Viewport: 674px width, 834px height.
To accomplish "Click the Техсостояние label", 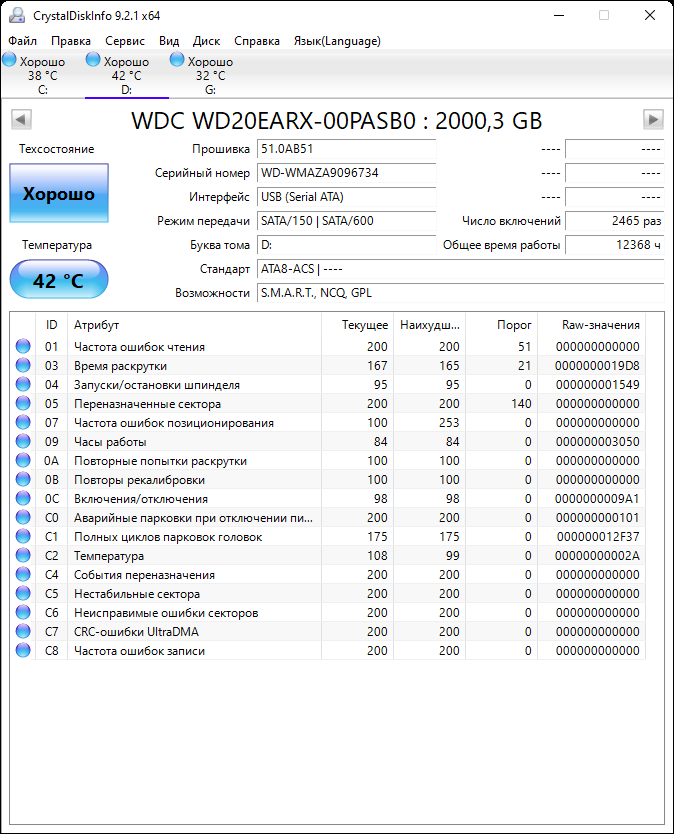I will click(56, 149).
